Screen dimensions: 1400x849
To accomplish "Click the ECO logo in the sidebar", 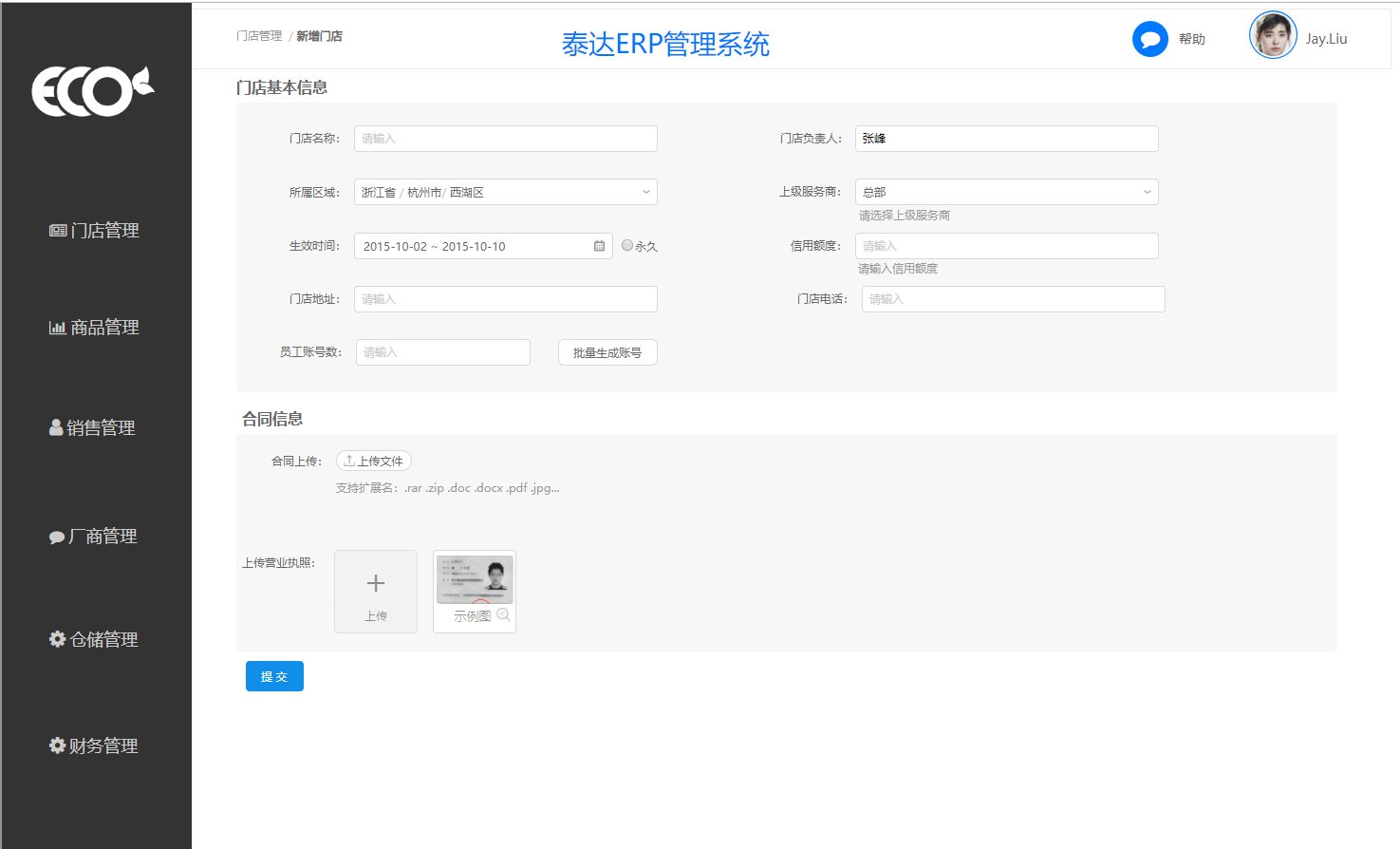I will [92, 90].
